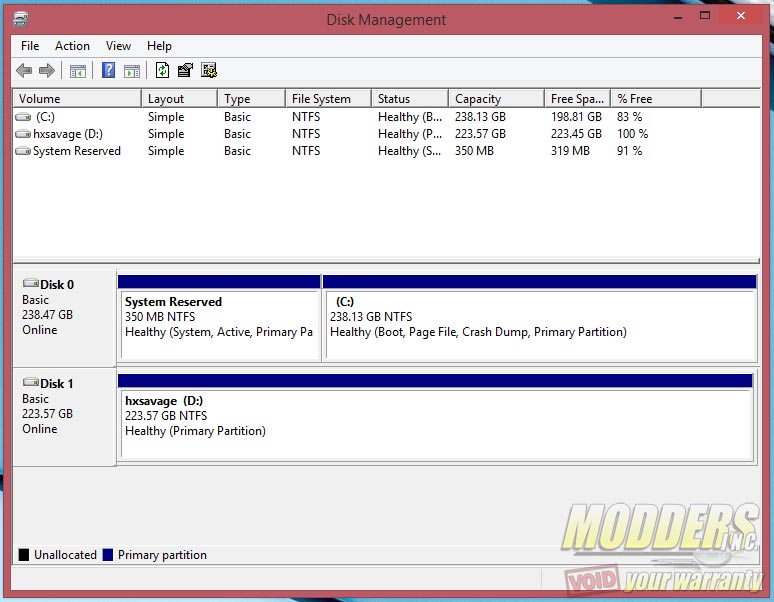Click the 223.57 GB Disk 1 size text
The width and height of the screenshot is (774, 602).
(47, 414)
